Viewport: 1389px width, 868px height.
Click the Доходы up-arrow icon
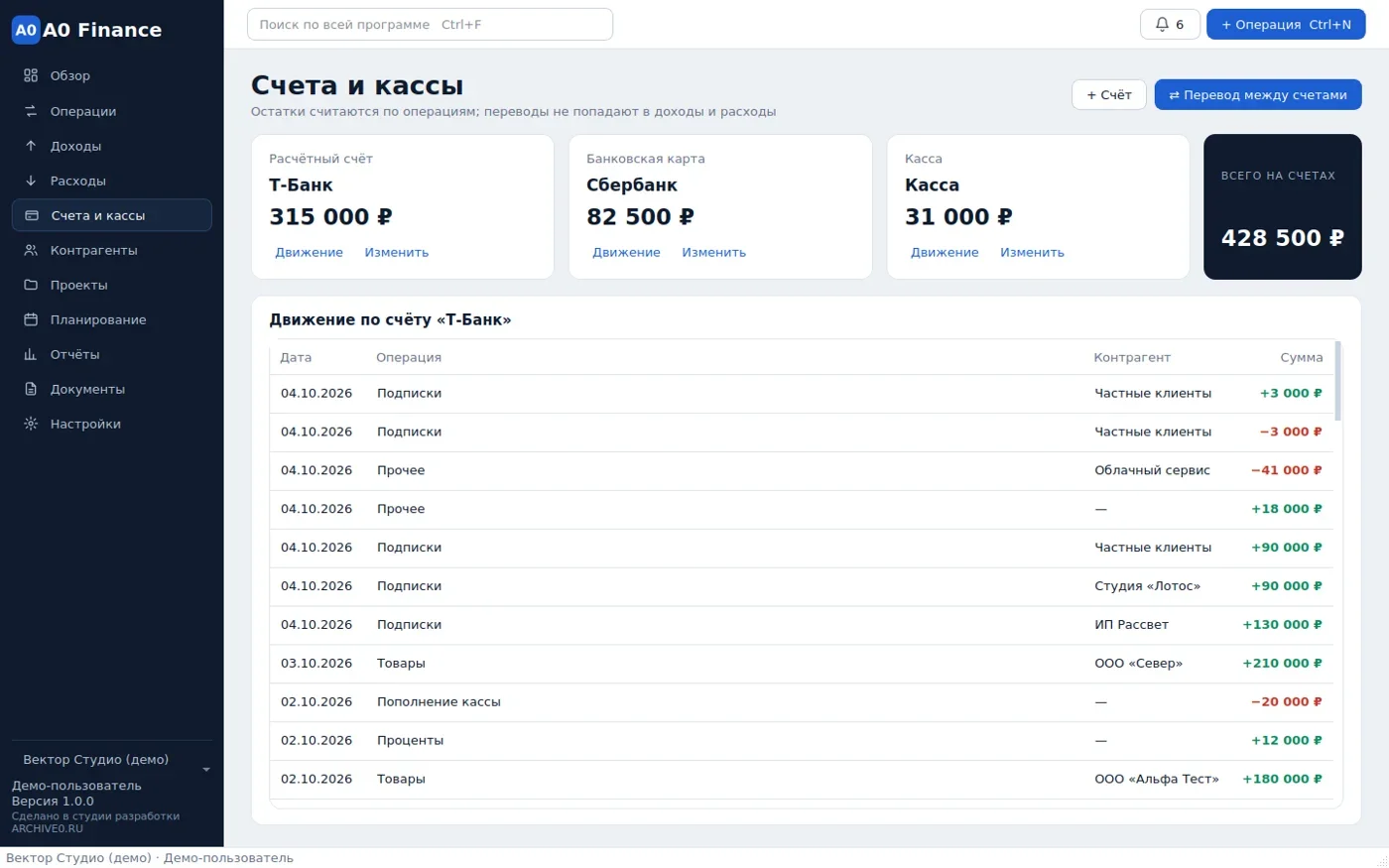pyautogui.click(x=31, y=146)
